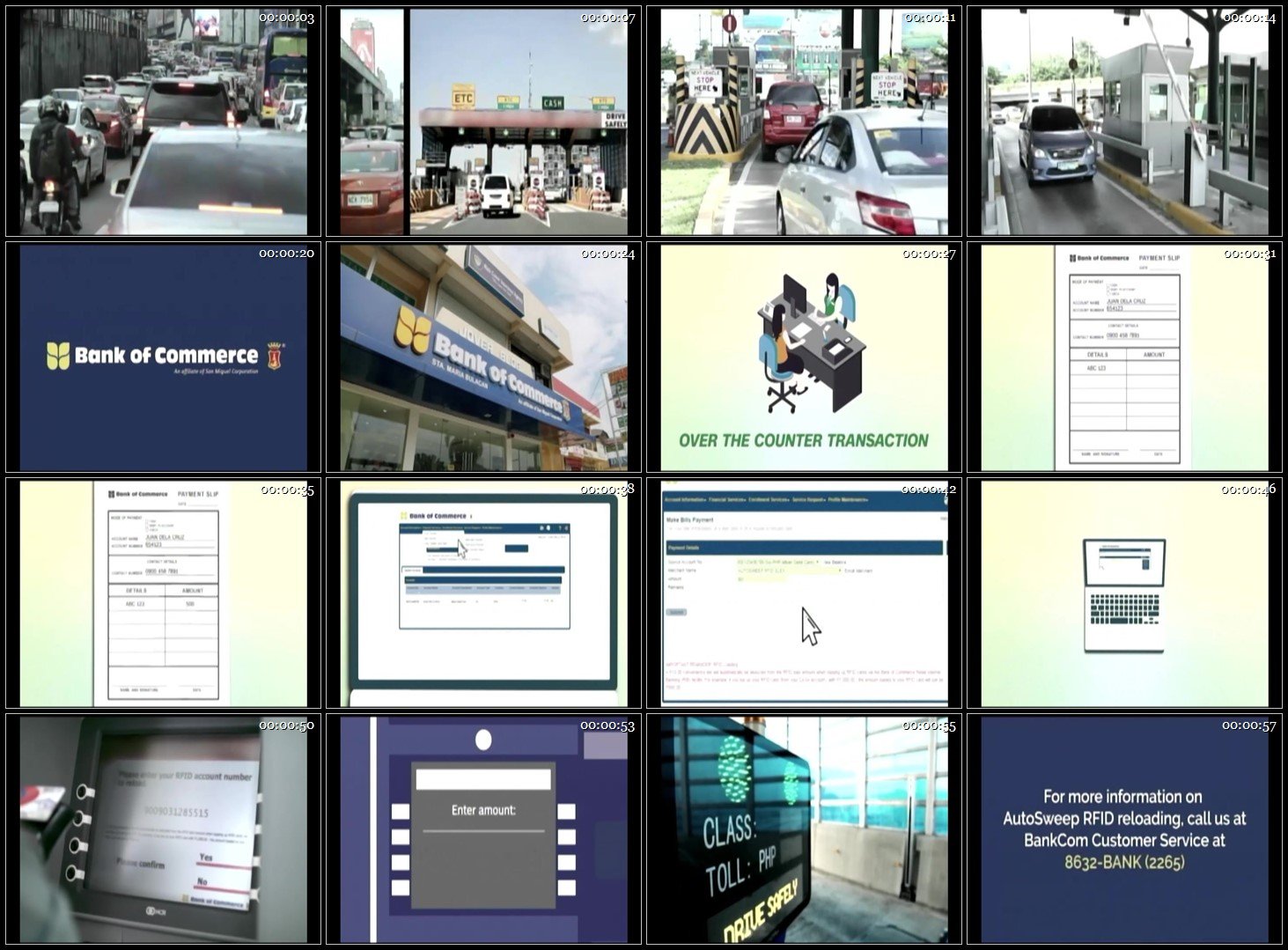Click the white input field above Enter amount
This screenshot has width=1288, height=950.
483,779
